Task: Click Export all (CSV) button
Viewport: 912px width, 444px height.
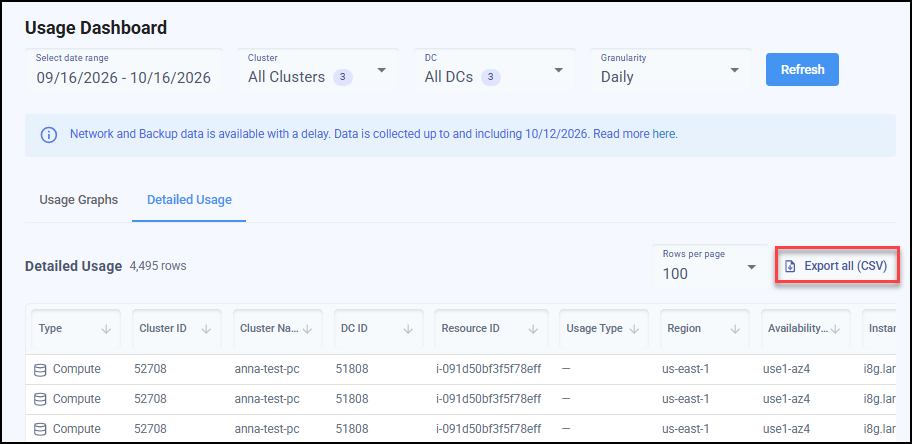Action: coord(838,266)
